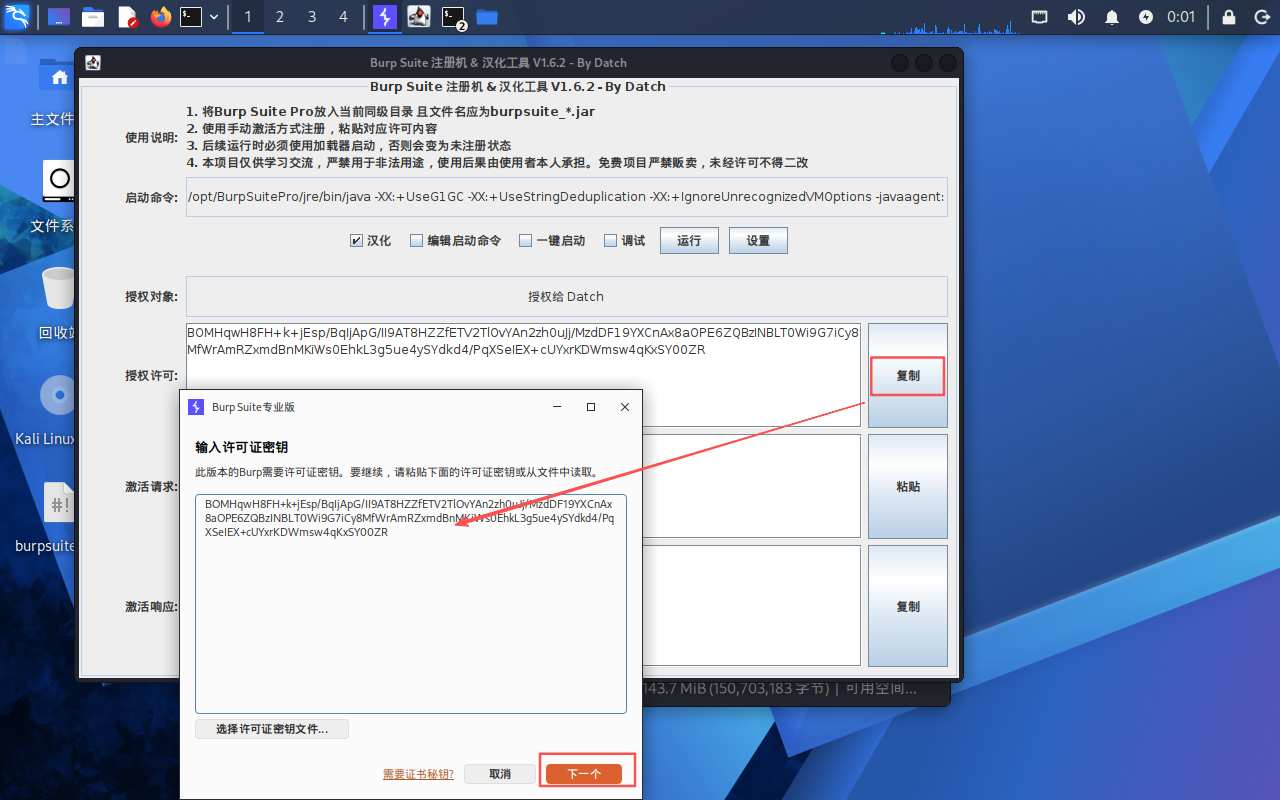This screenshot has width=1280, height=800.
Task: Click the Burp Suite dialog title bar icon
Action: [196, 407]
